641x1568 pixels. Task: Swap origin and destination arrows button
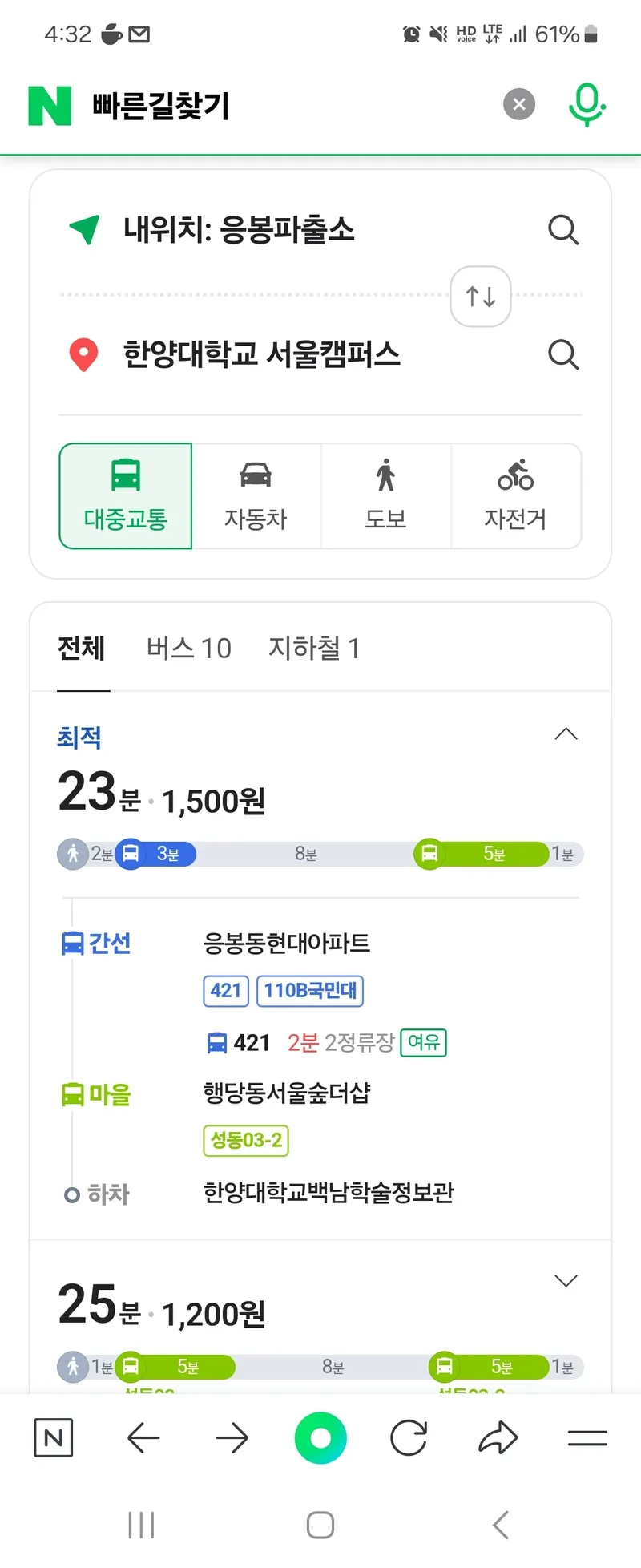[481, 297]
